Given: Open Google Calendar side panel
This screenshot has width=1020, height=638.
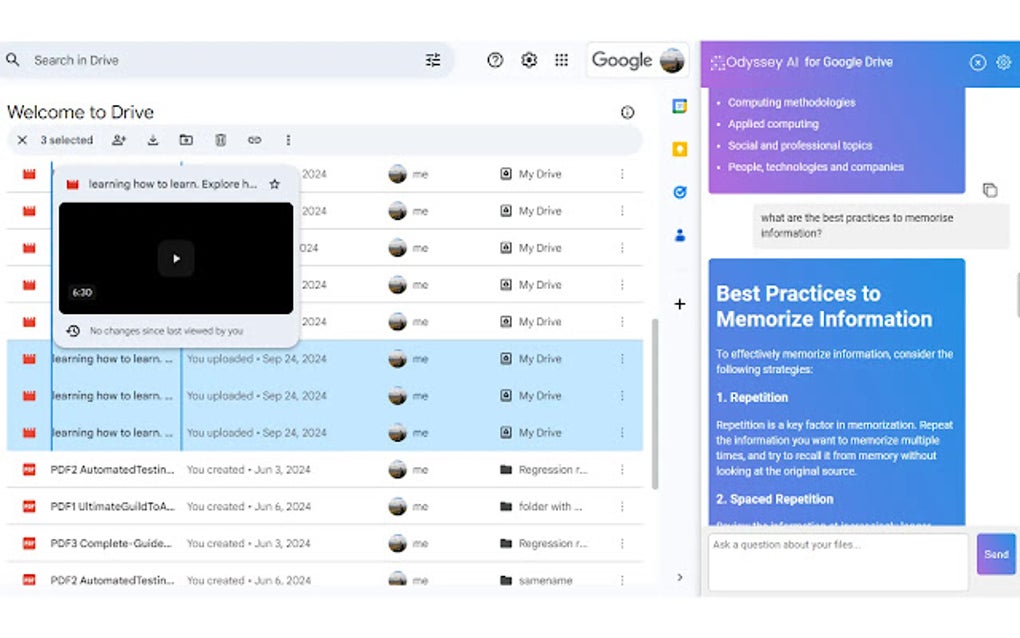Looking at the screenshot, I should click(x=680, y=106).
